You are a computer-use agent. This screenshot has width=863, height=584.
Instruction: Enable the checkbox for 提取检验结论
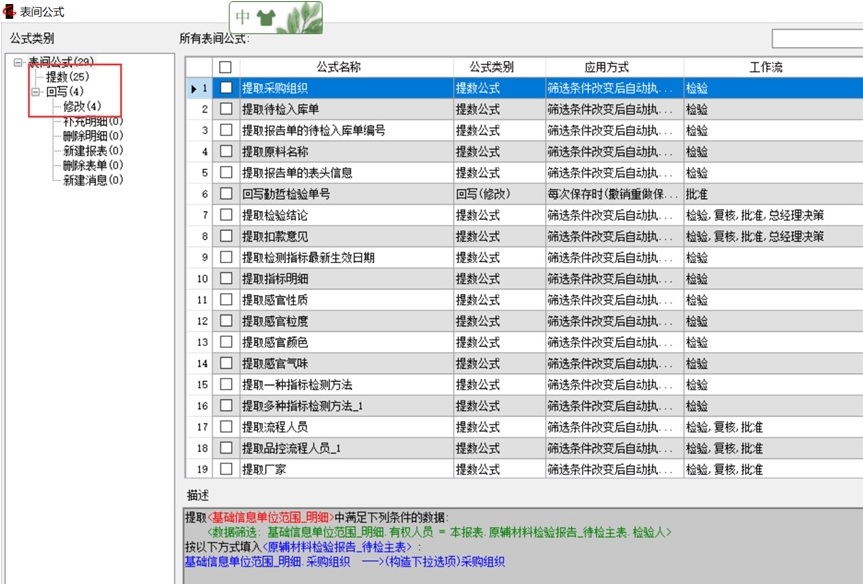[226, 215]
